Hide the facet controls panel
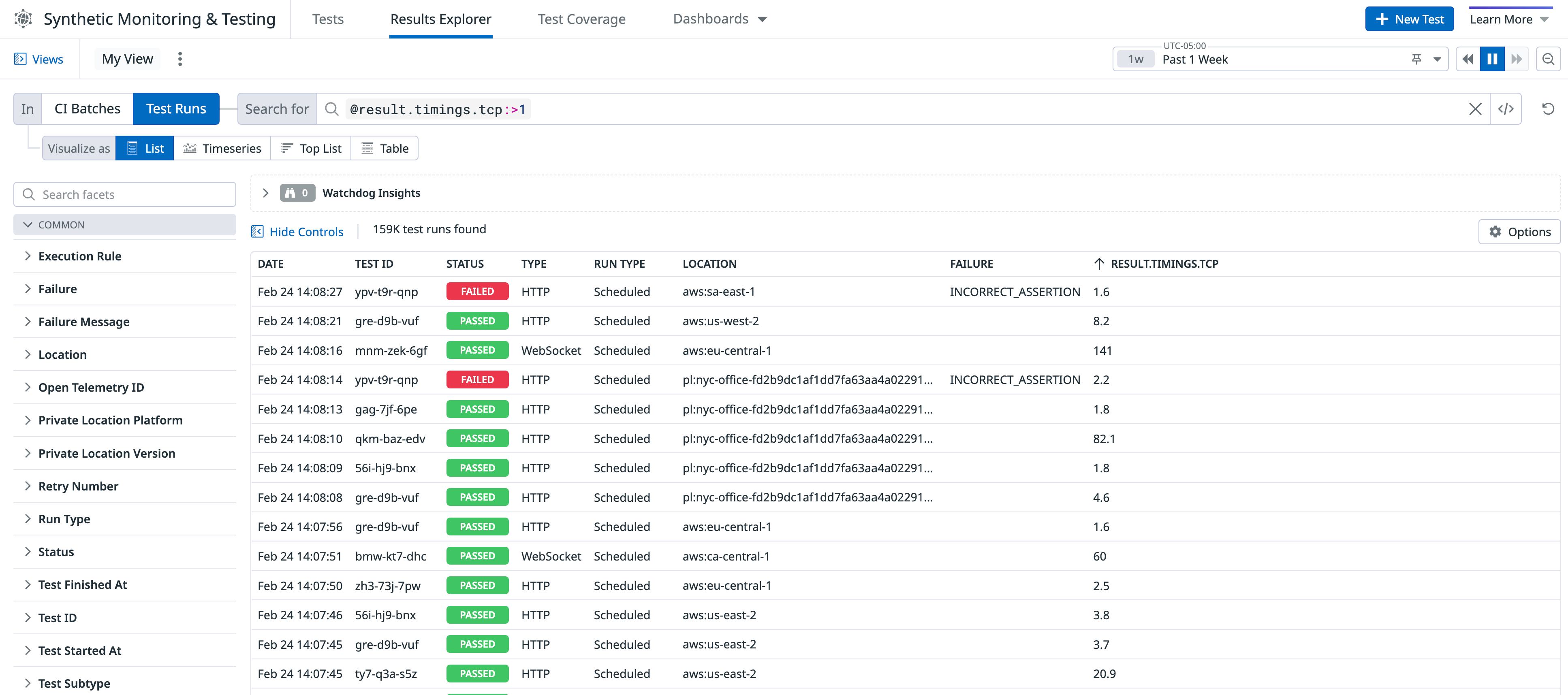Image resolution: width=1568 pixels, height=695 pixels. click(298, 232)
